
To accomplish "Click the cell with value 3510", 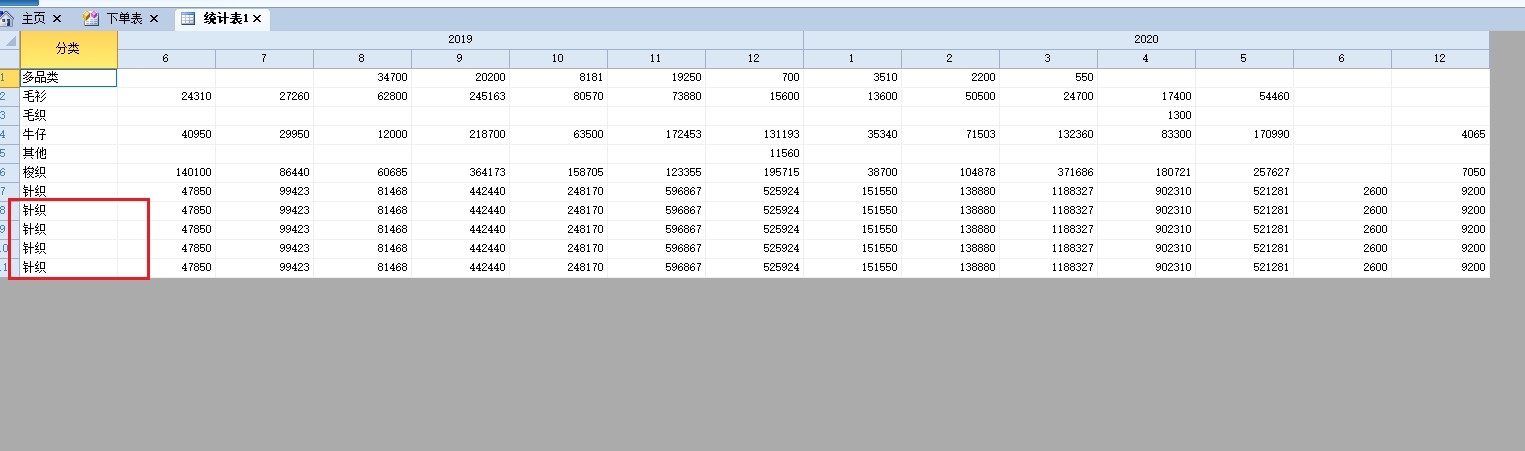I will pos(852,77).
